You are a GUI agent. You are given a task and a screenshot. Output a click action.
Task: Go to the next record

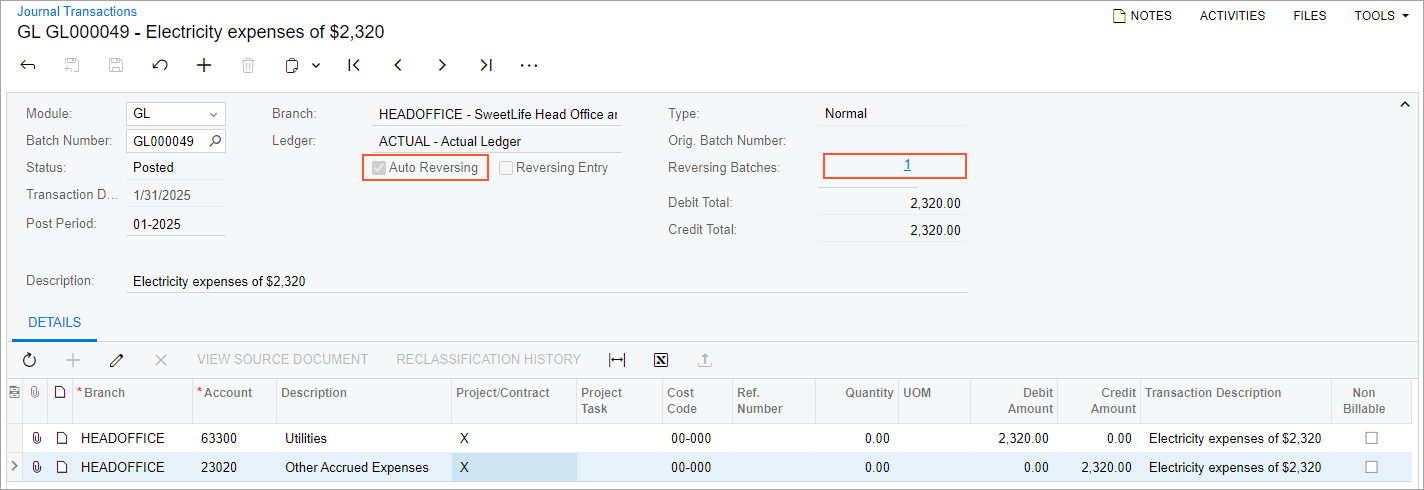click(x=442, y=65)
